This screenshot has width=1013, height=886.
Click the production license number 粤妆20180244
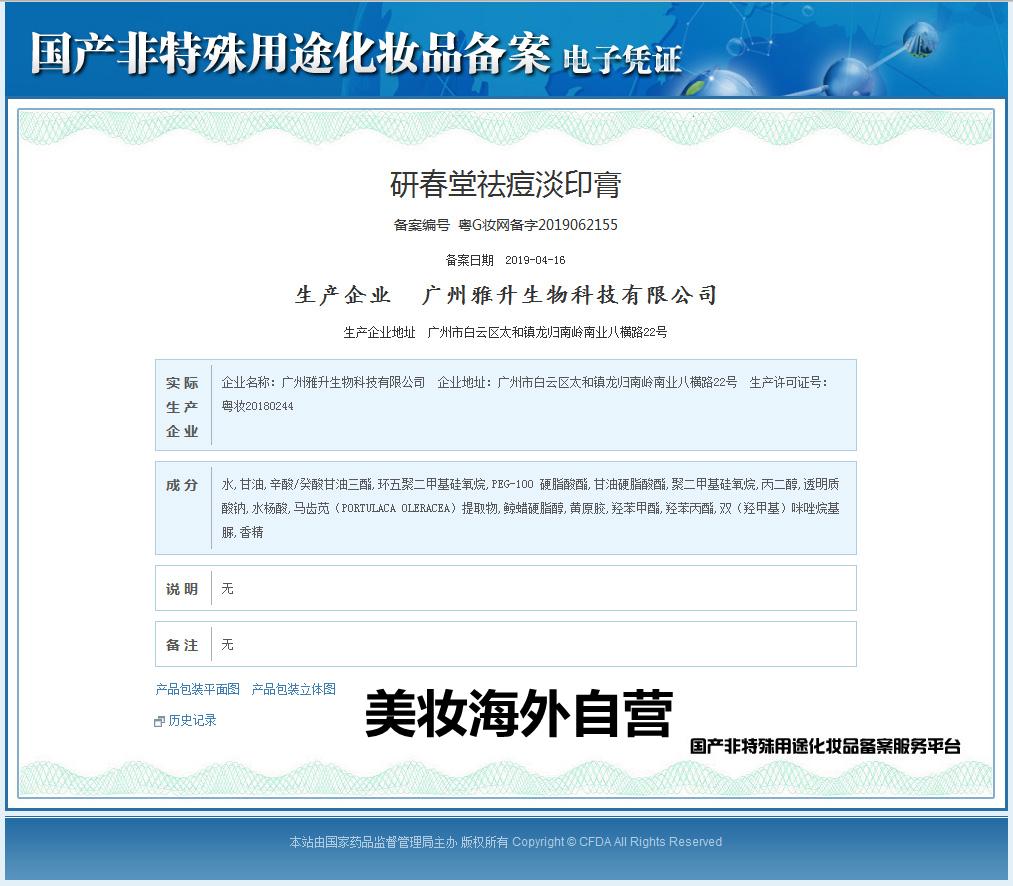pos(257,406)
